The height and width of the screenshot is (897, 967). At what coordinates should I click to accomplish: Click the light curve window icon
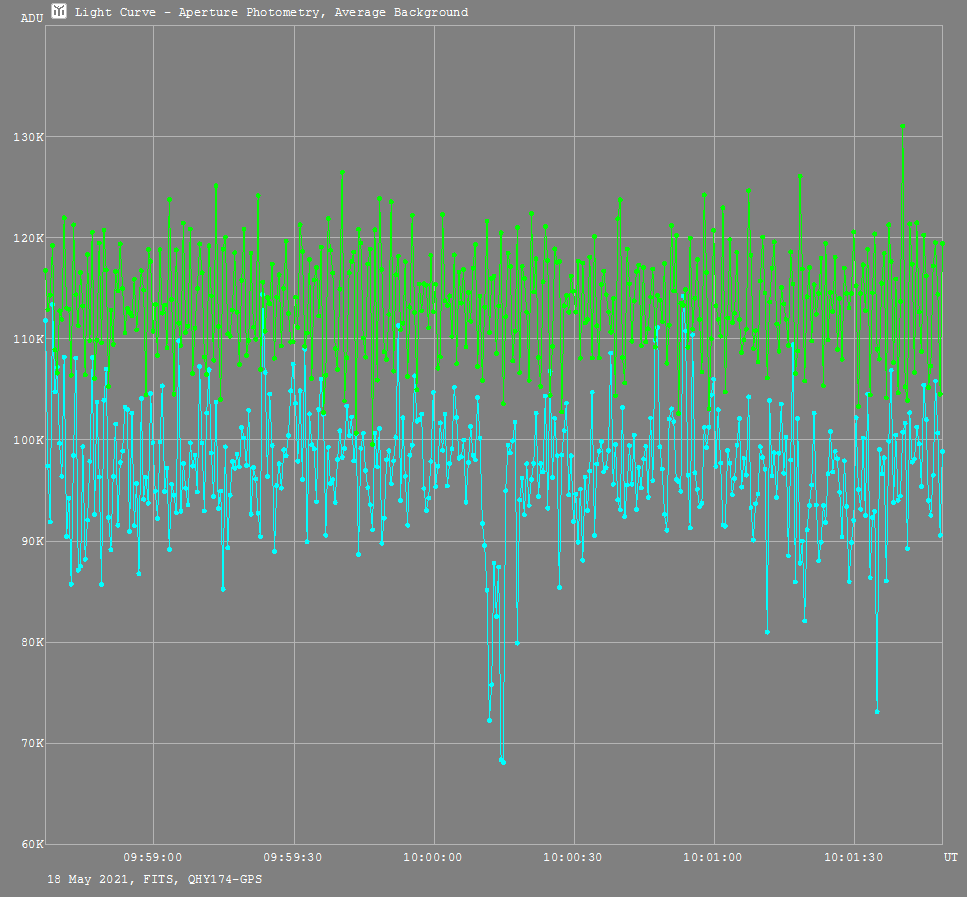59,11
